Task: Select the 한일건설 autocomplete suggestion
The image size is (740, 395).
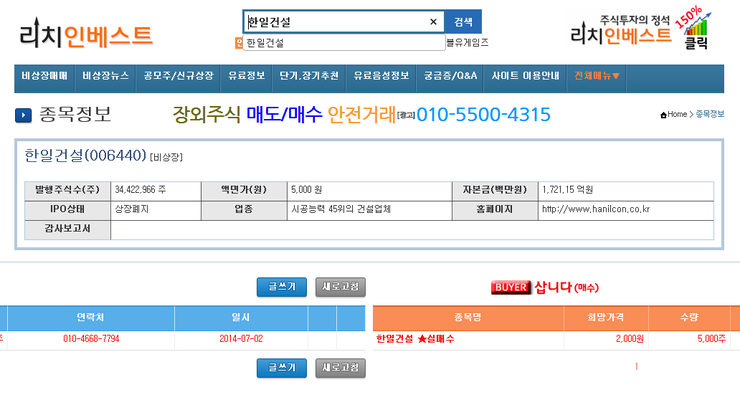Action: click(x=344, y=42)
